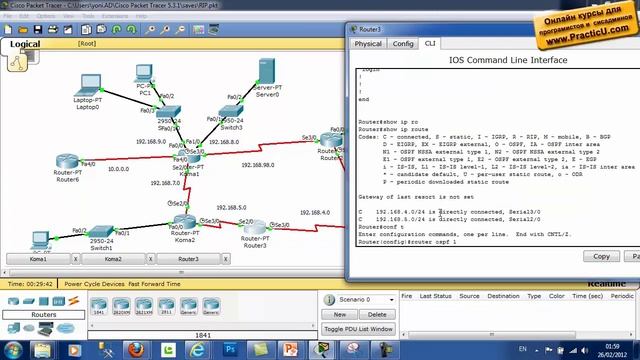Click the Koma2 window bar button
The width and height of the screenshot is (640, 360).
coord(113,259)
